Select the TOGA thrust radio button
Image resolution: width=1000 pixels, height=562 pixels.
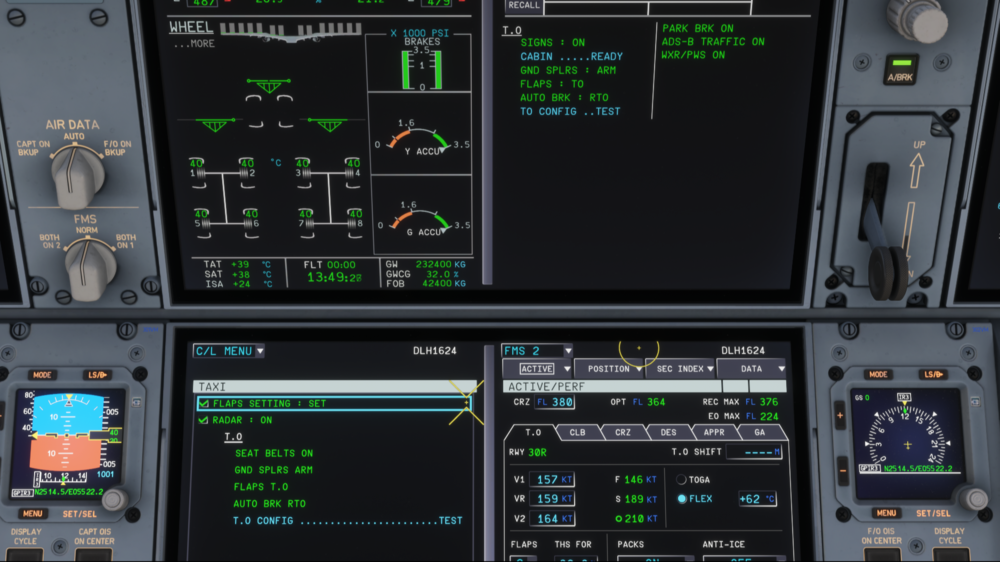681,480
